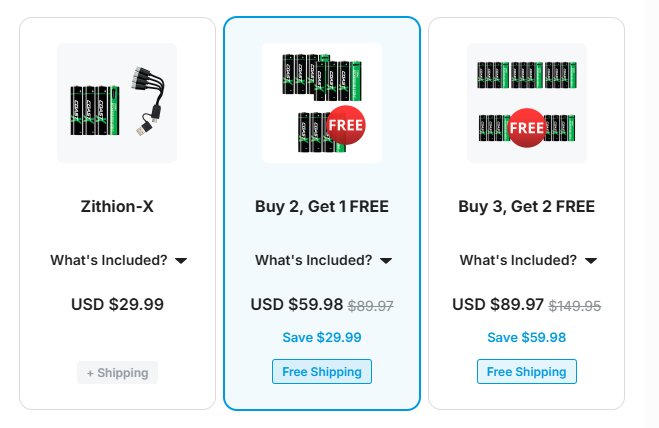Screen dimensions: 659x428
Task: Click the Save $59.98 text
Action: point(526,338)
